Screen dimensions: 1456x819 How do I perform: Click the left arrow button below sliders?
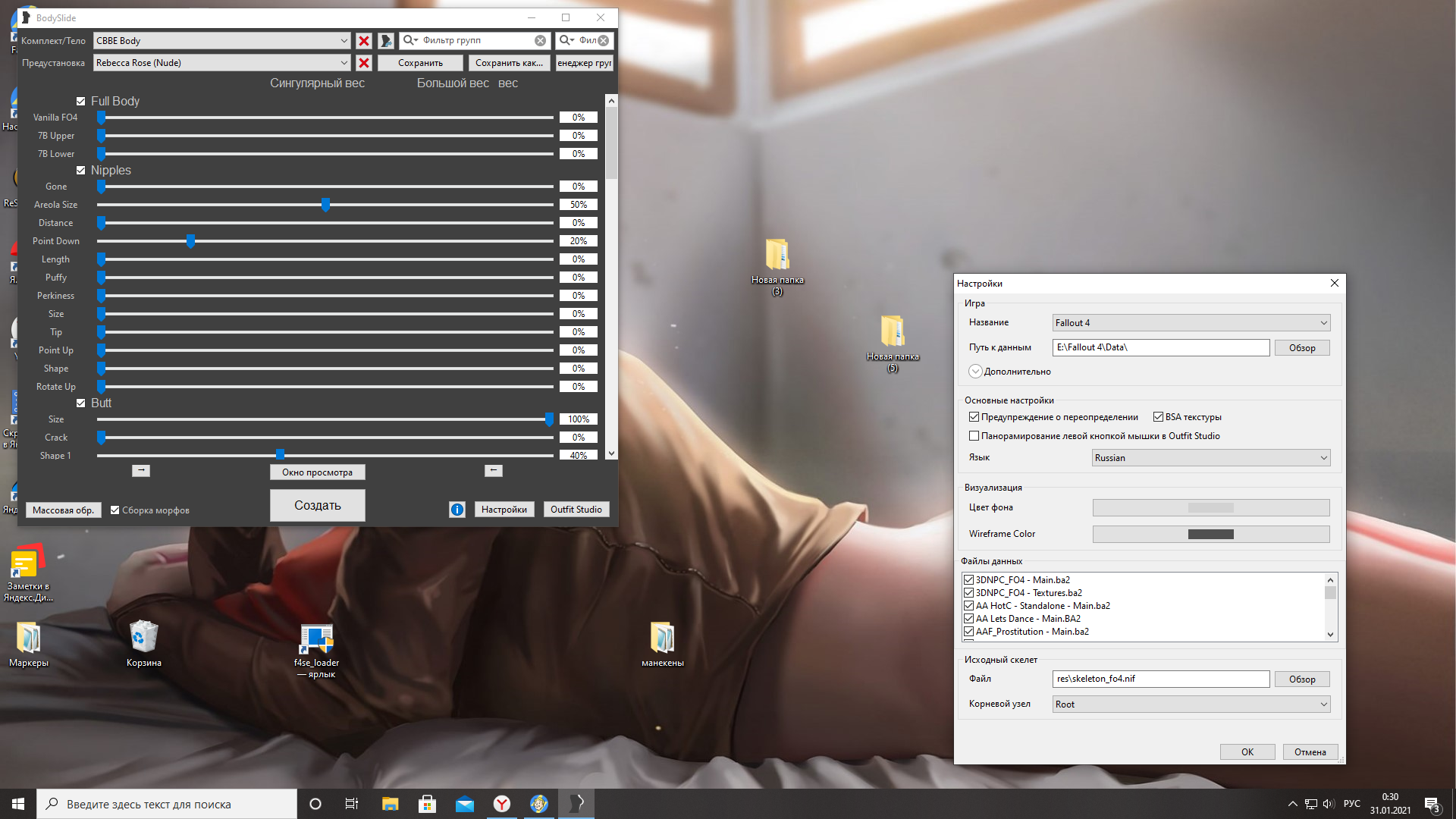[x=493, y=471]
